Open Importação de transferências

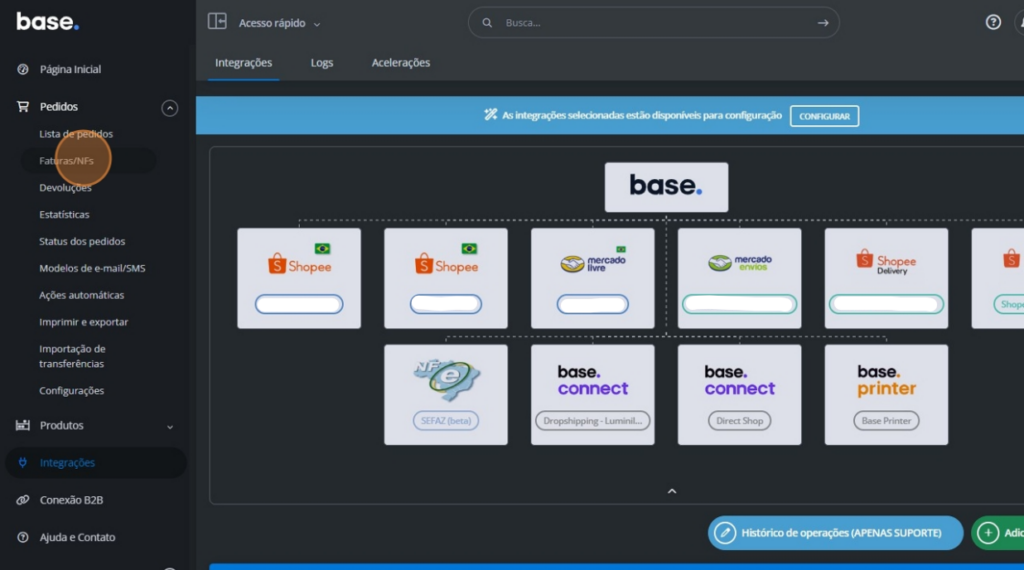72,356
